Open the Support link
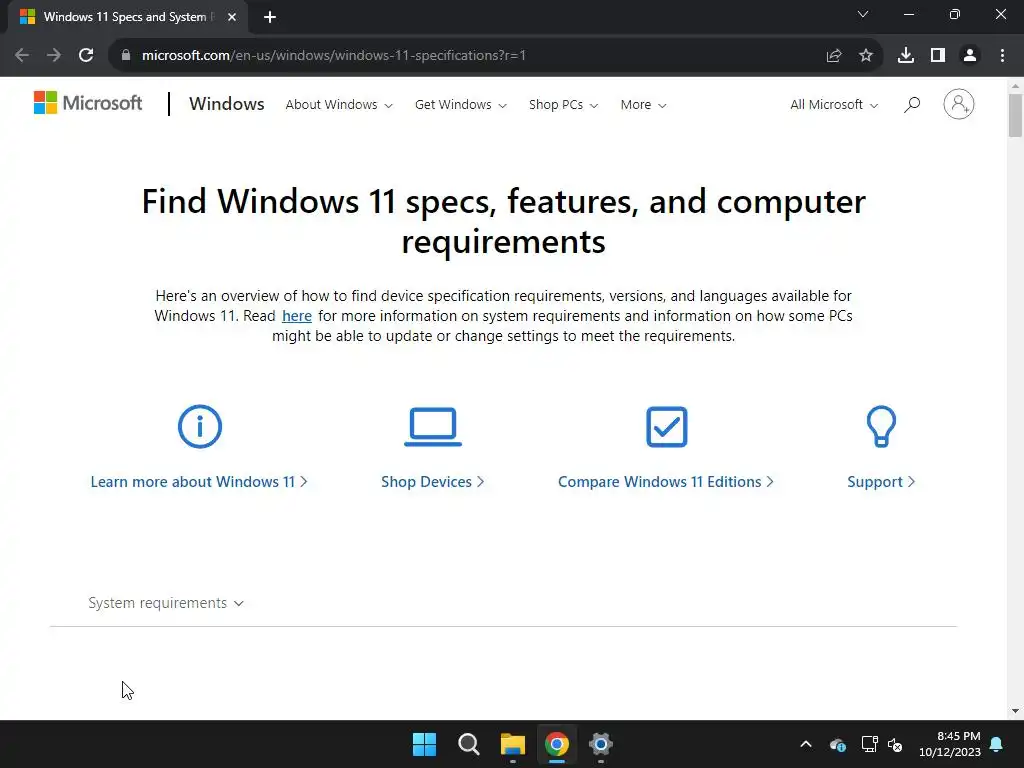Image resolution: width=1024 pixels, height=768 pixels. 881,482
